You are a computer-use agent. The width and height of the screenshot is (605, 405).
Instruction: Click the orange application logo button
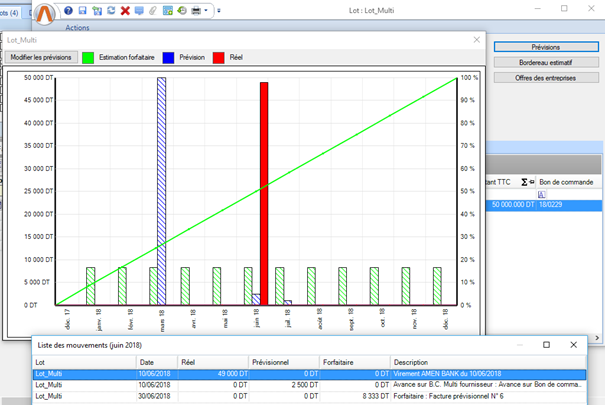coord(47,12)
